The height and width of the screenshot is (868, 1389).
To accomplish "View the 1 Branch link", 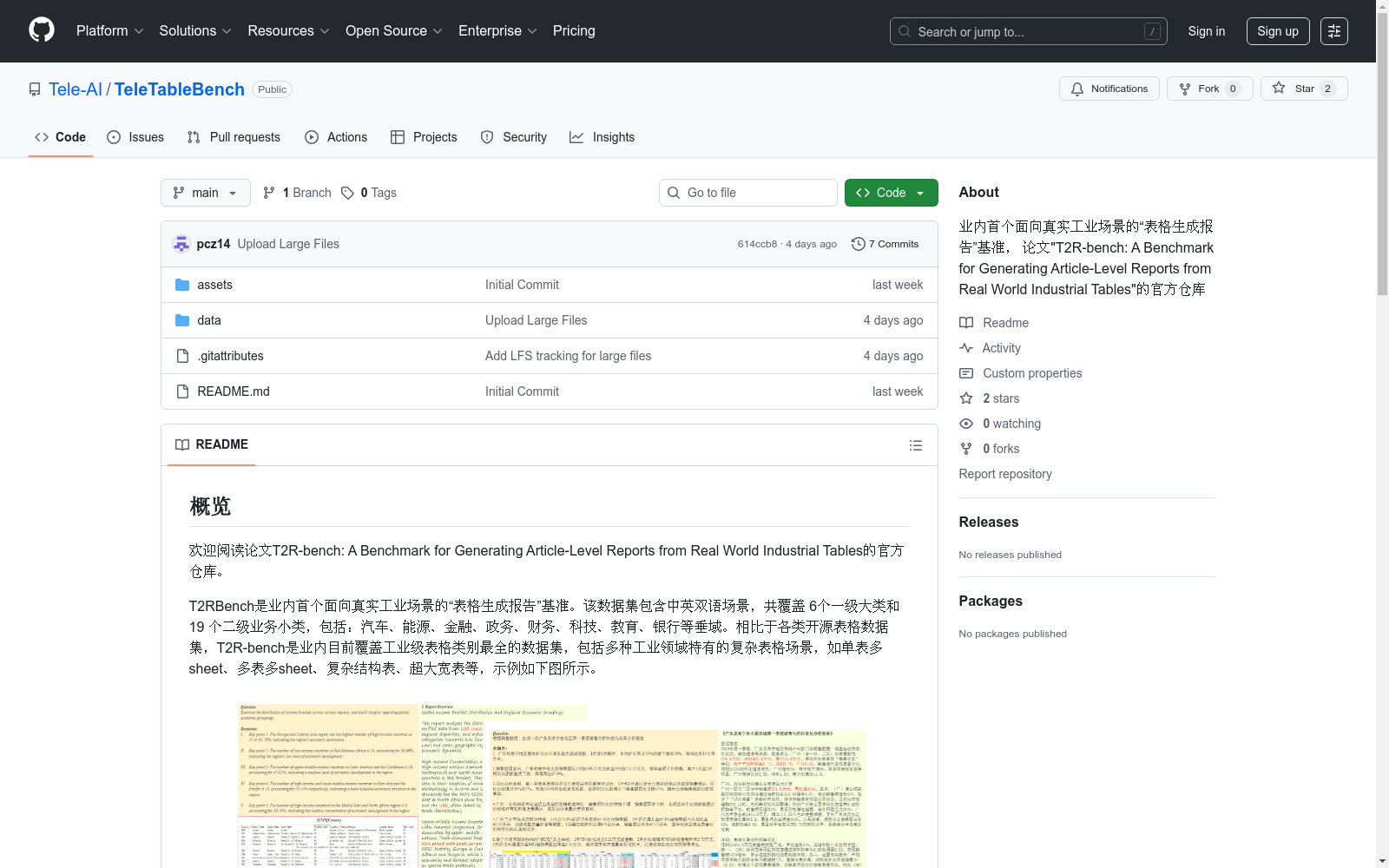I will (297, 193).
